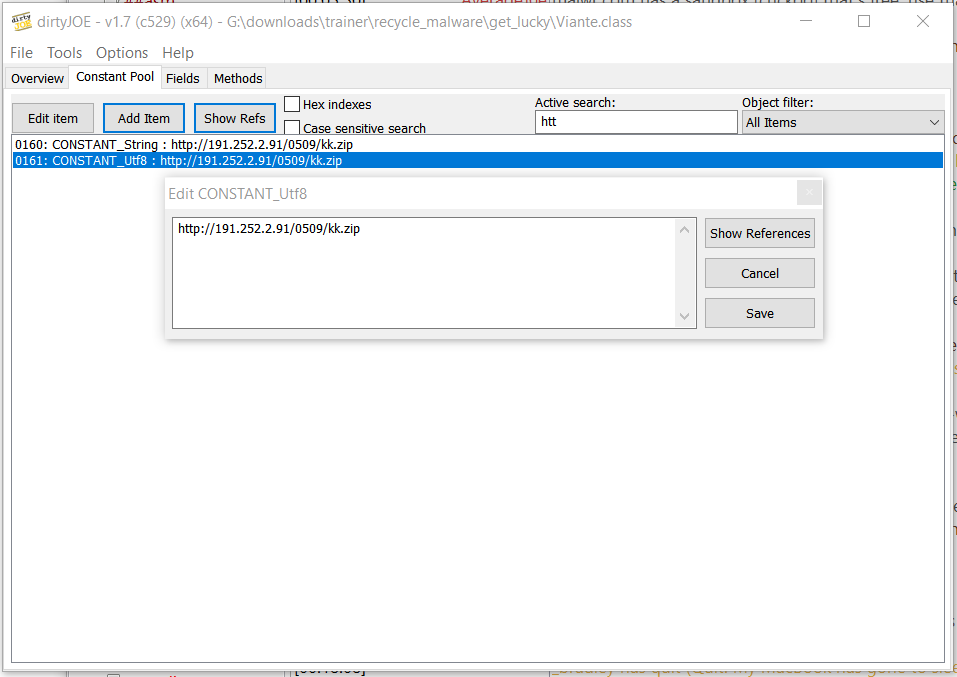Close the Edit CONSTANT_Utf8 dialog
The width and height of the screenshot is (957, 677).
809,193
